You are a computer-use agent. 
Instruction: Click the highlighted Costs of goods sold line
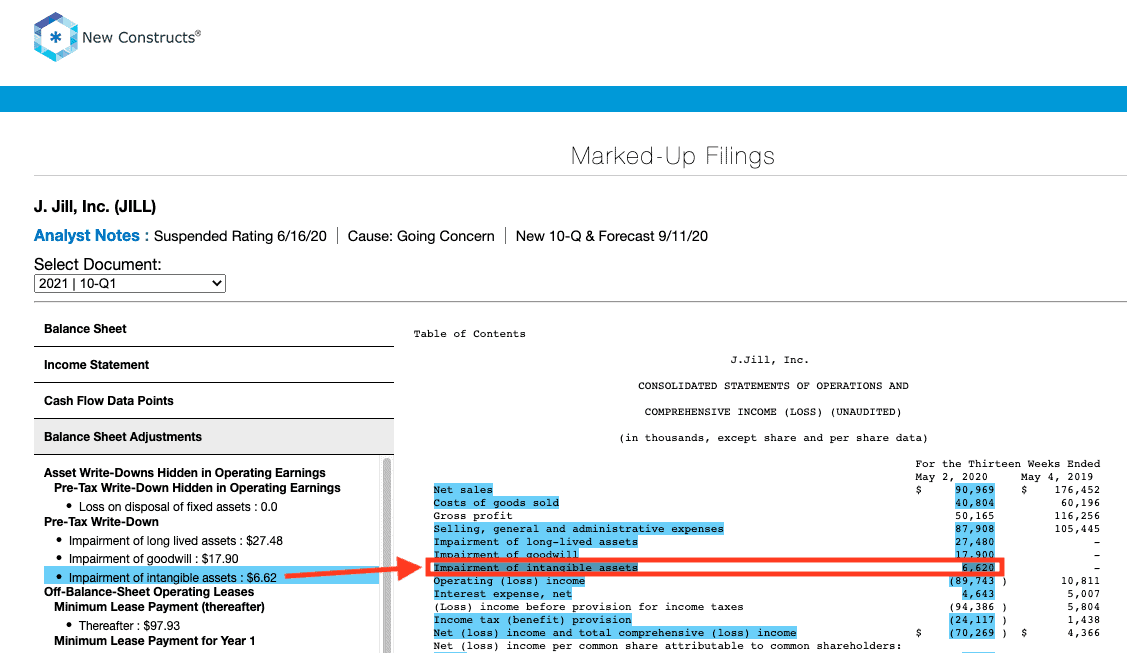[496, 503]
